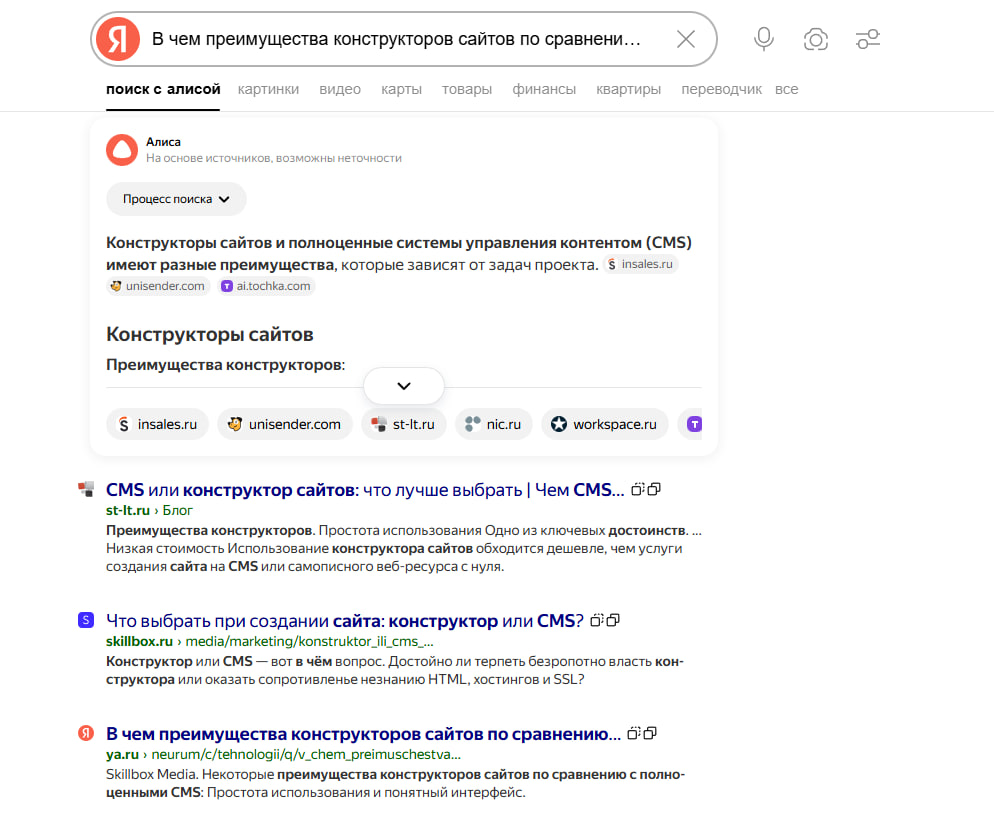Expand the 'Процесс поиска' dropdown
The width and height of the screenshot is (994, 819).
(176, 199)
